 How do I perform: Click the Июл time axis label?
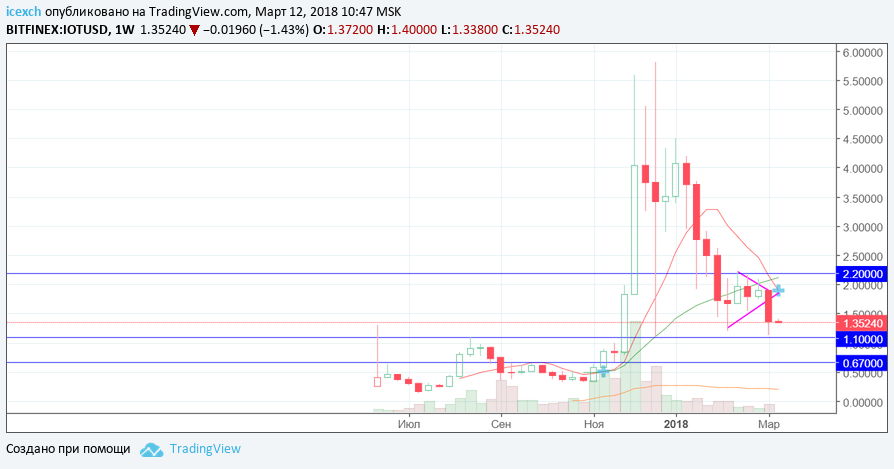click(409, 424)
